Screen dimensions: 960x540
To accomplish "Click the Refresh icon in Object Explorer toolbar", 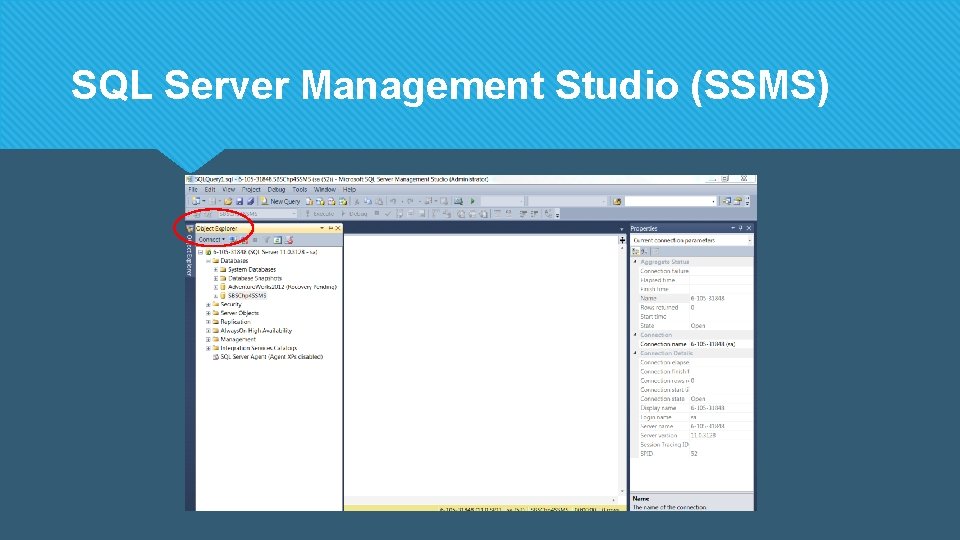I will pos(277,240).
